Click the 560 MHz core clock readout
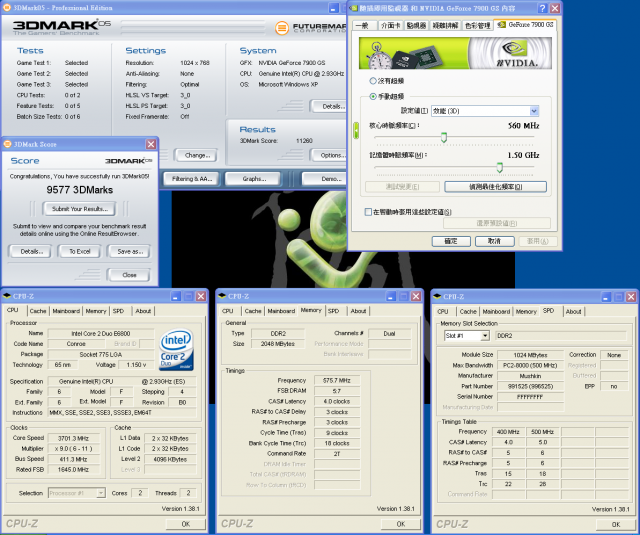 coord(523,126)
